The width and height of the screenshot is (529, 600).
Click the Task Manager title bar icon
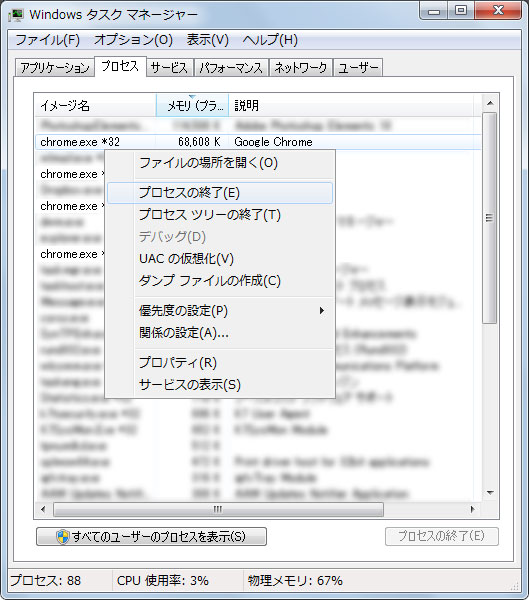click(16, 15)
